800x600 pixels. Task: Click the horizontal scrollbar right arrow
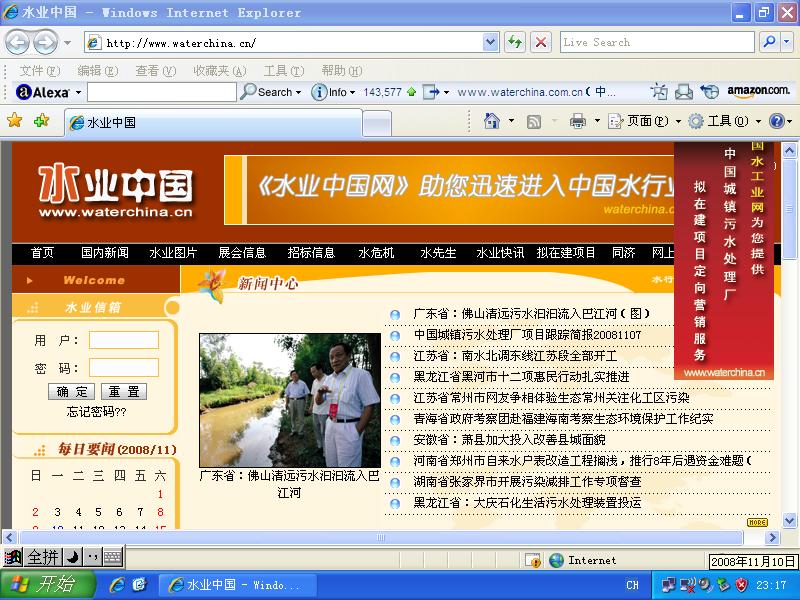(772, 537)
